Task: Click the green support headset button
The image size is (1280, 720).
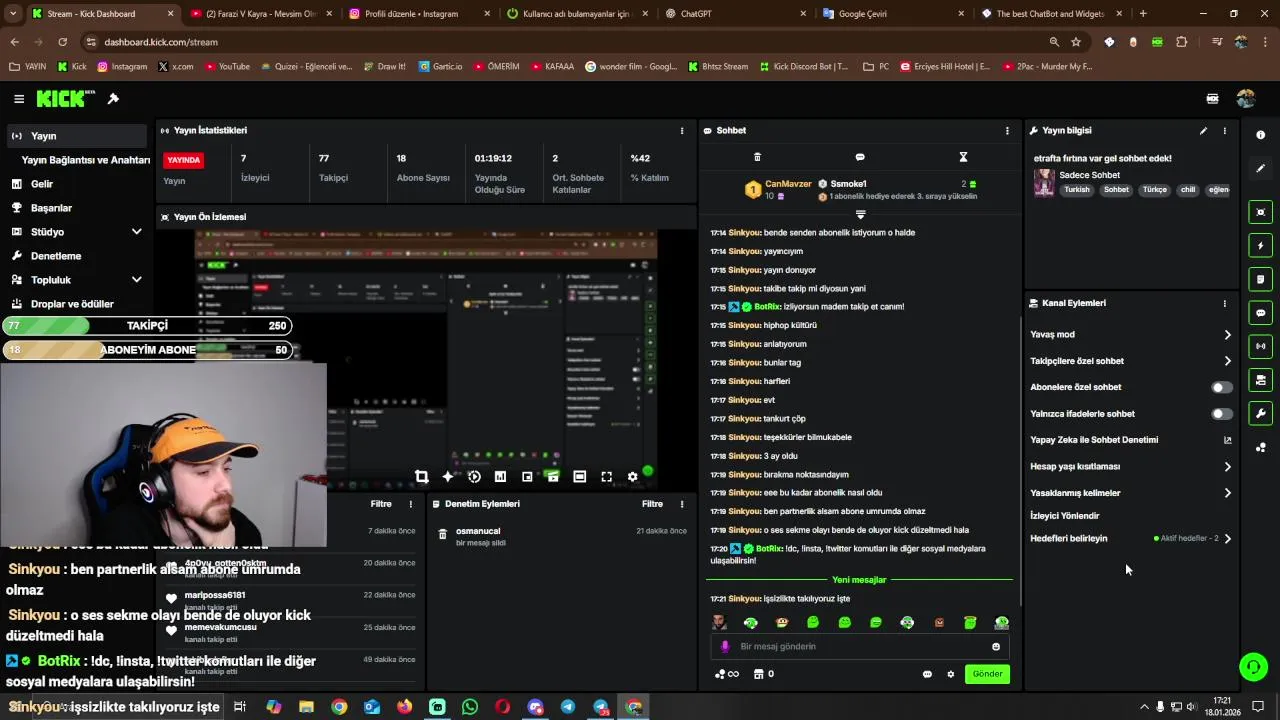Action: click(1253, 666)
